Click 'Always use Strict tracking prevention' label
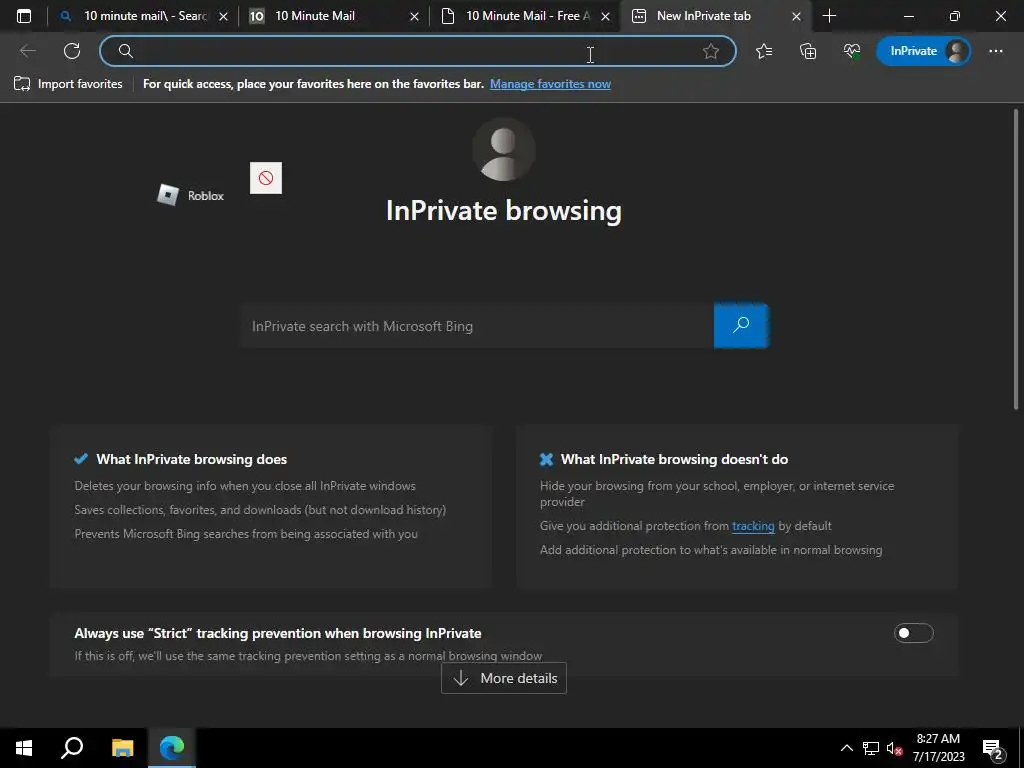Screen dimensions: 1024x768 [x=278, y=633]
